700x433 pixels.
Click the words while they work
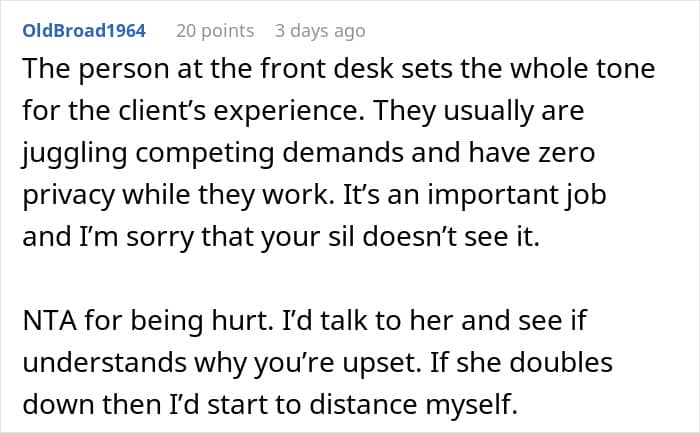pos(228,196)
